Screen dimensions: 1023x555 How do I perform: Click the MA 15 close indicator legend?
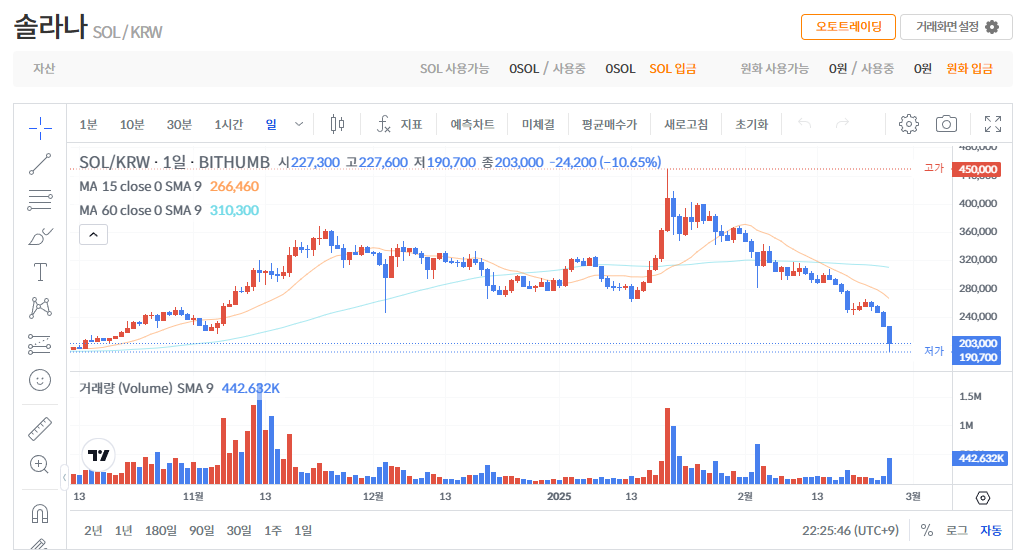tap(140, 187)
